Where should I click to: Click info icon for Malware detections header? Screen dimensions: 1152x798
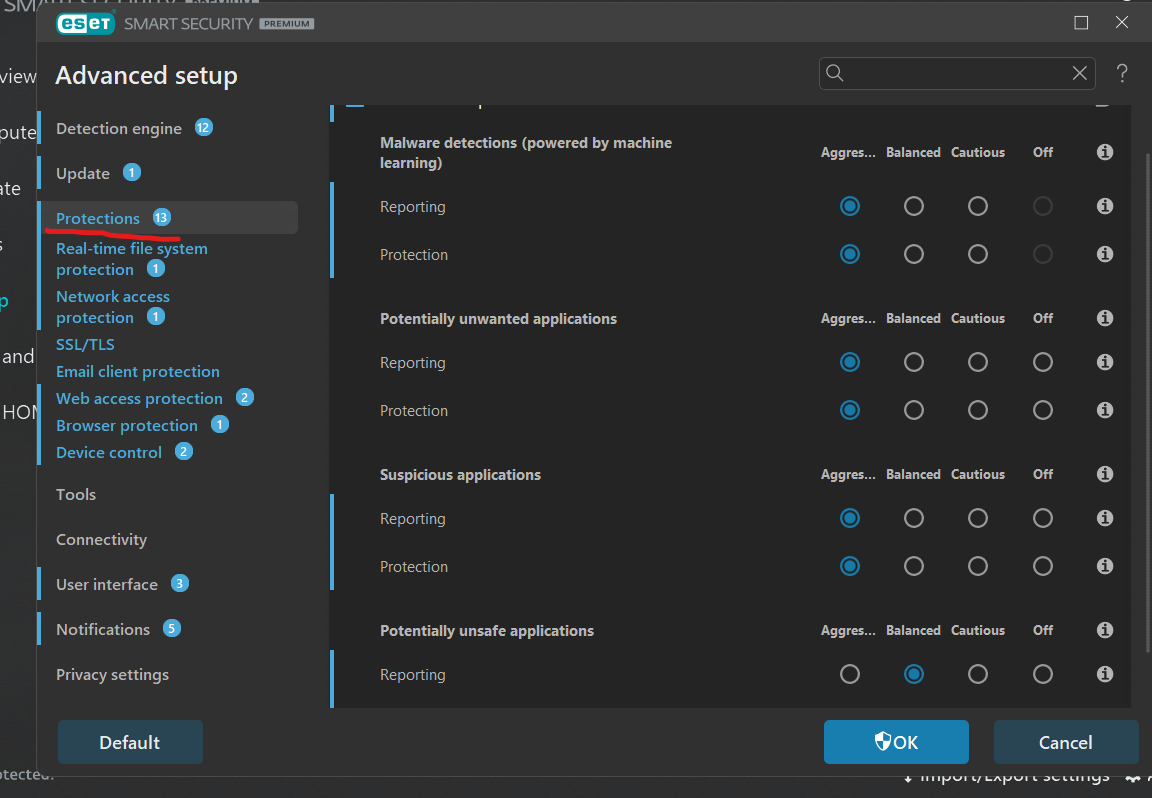1105,152
